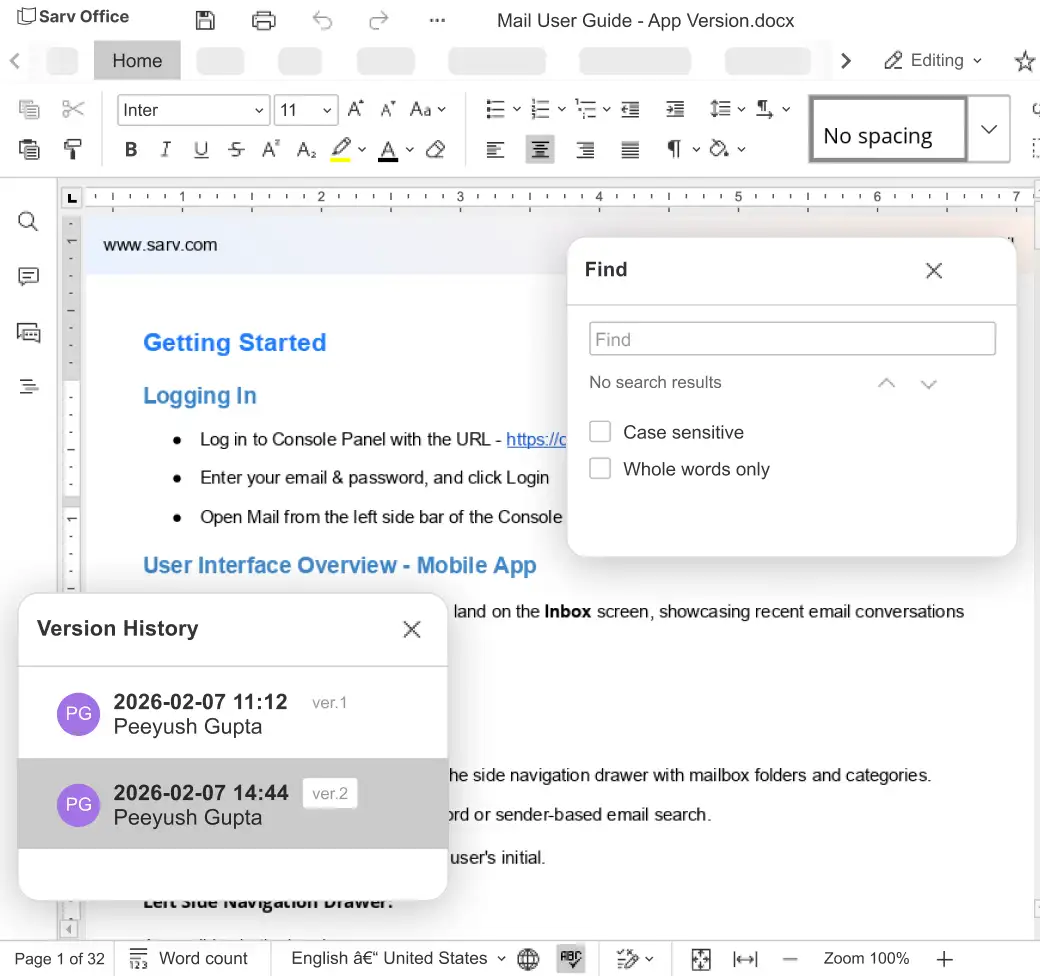Apply strikethrough to text
Viewport: 1040px width, 976px height.
pyautogui.click(x=236, y=149)
